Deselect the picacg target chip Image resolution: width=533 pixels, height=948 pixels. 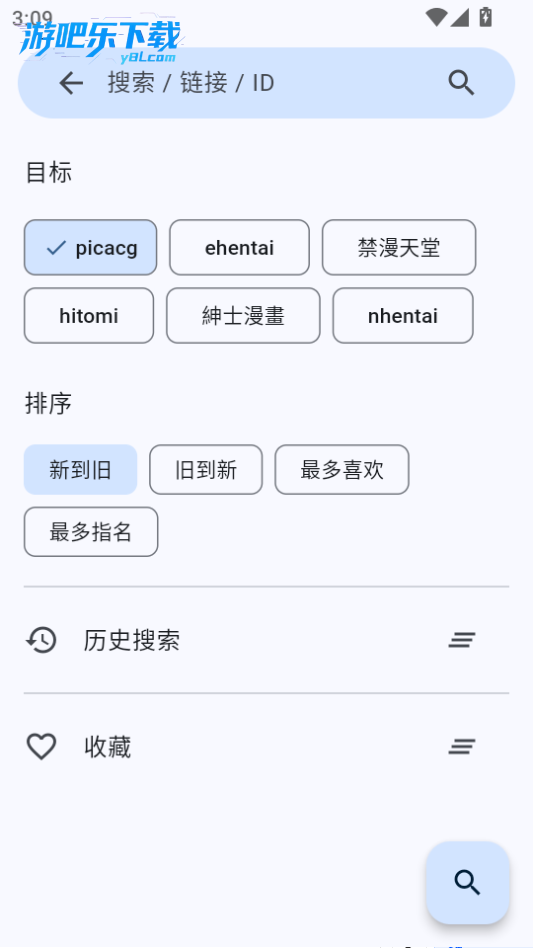click(91, 247)
